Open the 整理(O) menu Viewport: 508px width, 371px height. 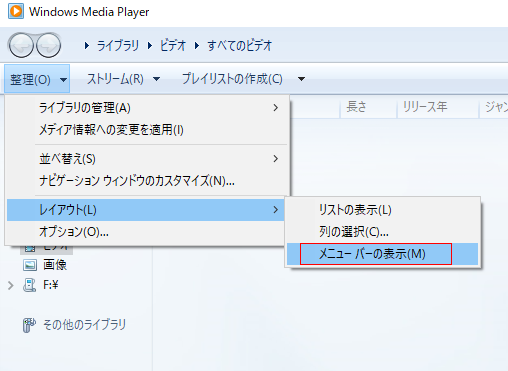coord(37,79)
